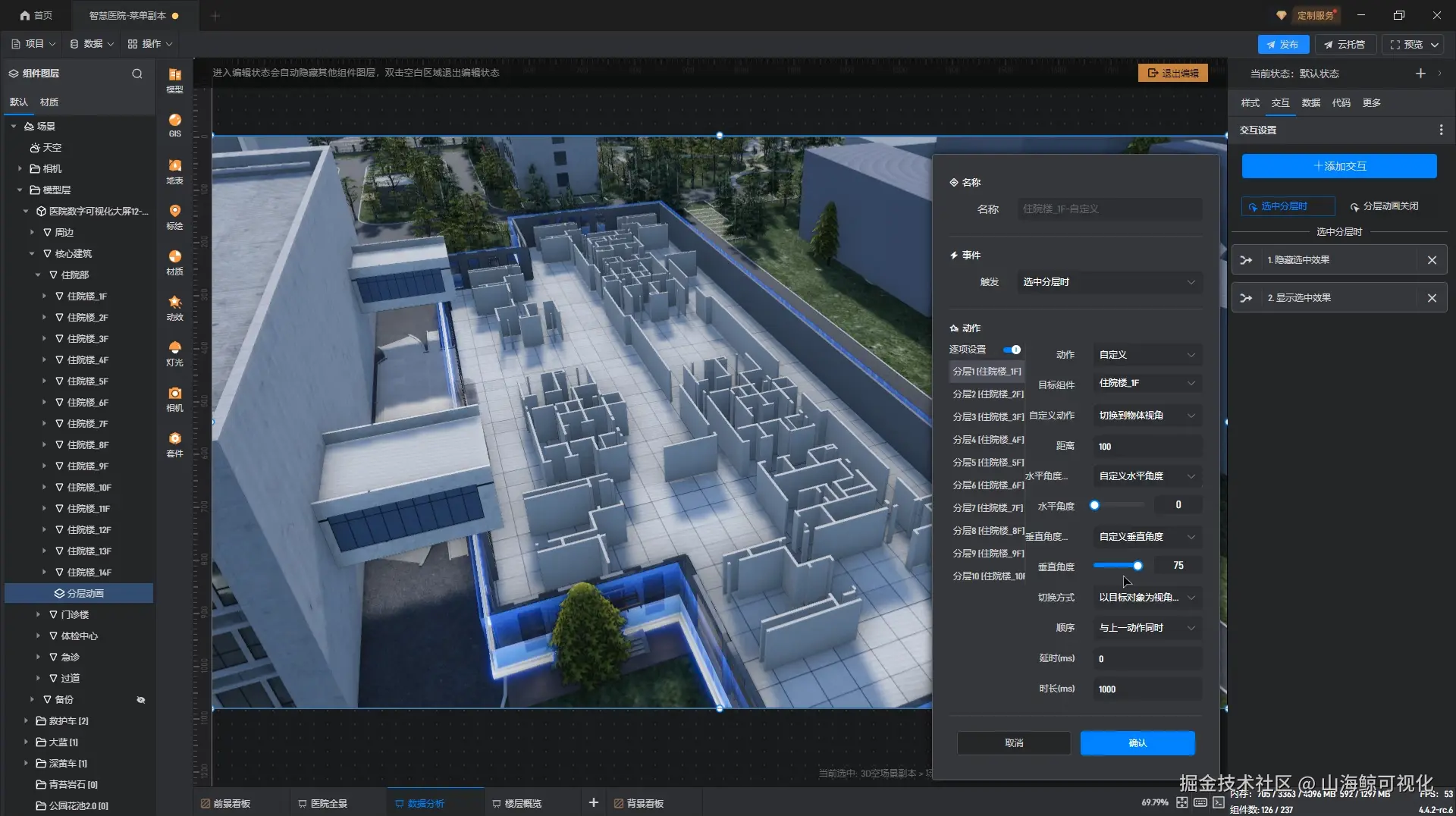Remove action 1.隐藏选中效果

(x=1432, y=260)
